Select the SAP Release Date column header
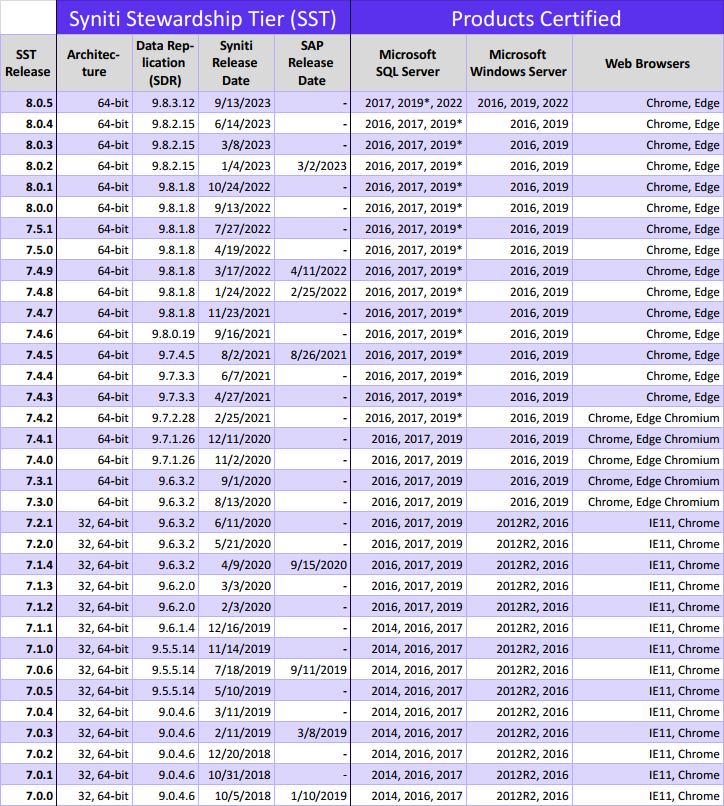Image resolution: width=724 pixels, height=806 pixels. pyautogui.click(x=312, y=63)
